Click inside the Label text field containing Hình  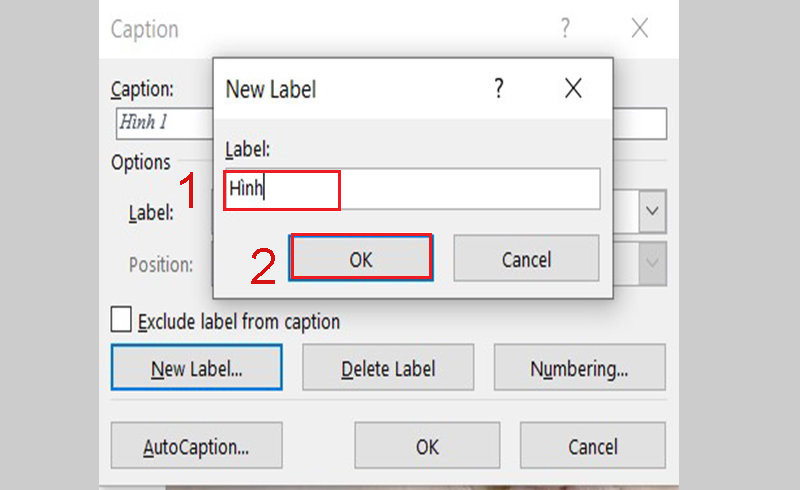412,189
